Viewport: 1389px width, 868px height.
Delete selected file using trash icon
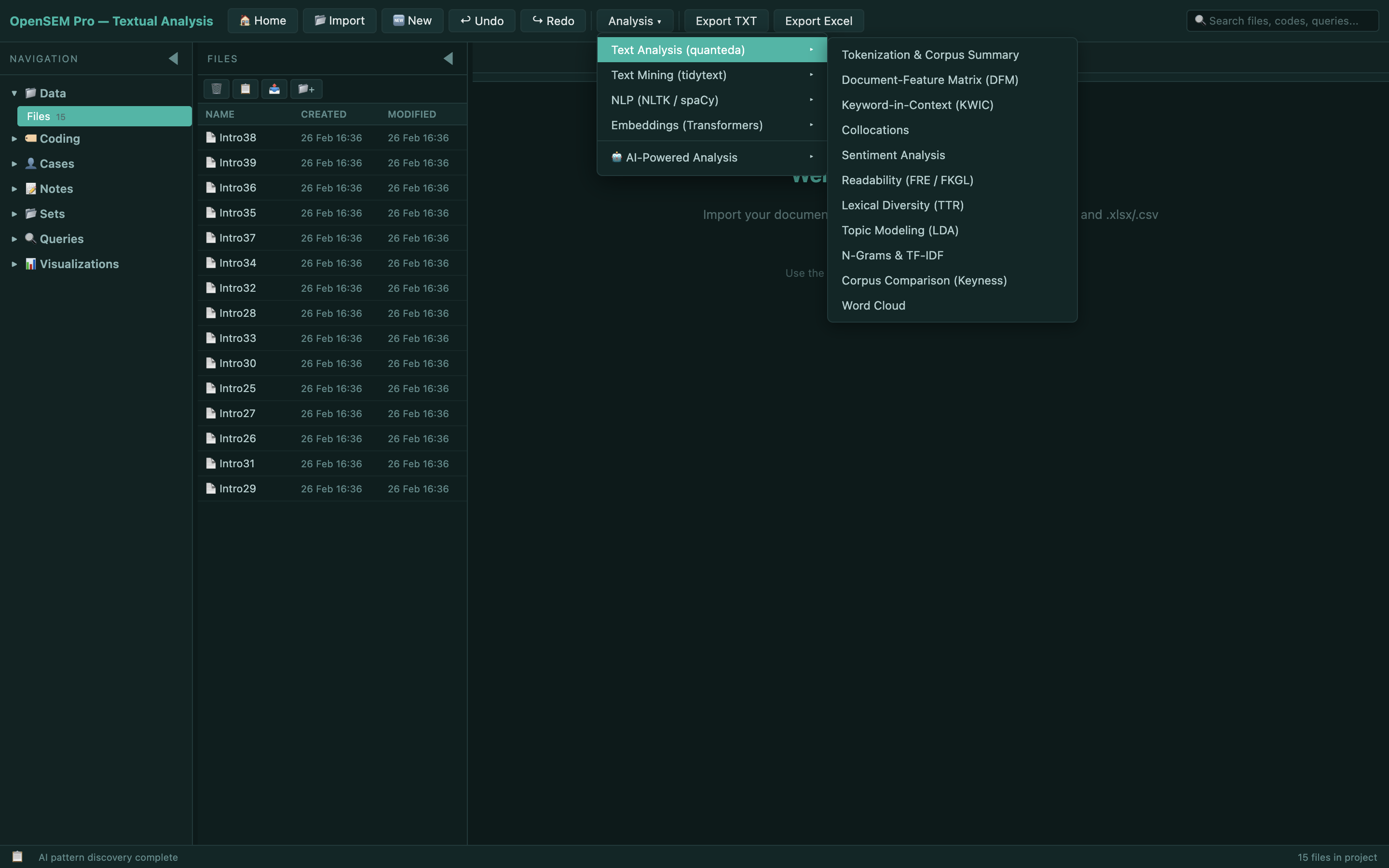point(217,89)
